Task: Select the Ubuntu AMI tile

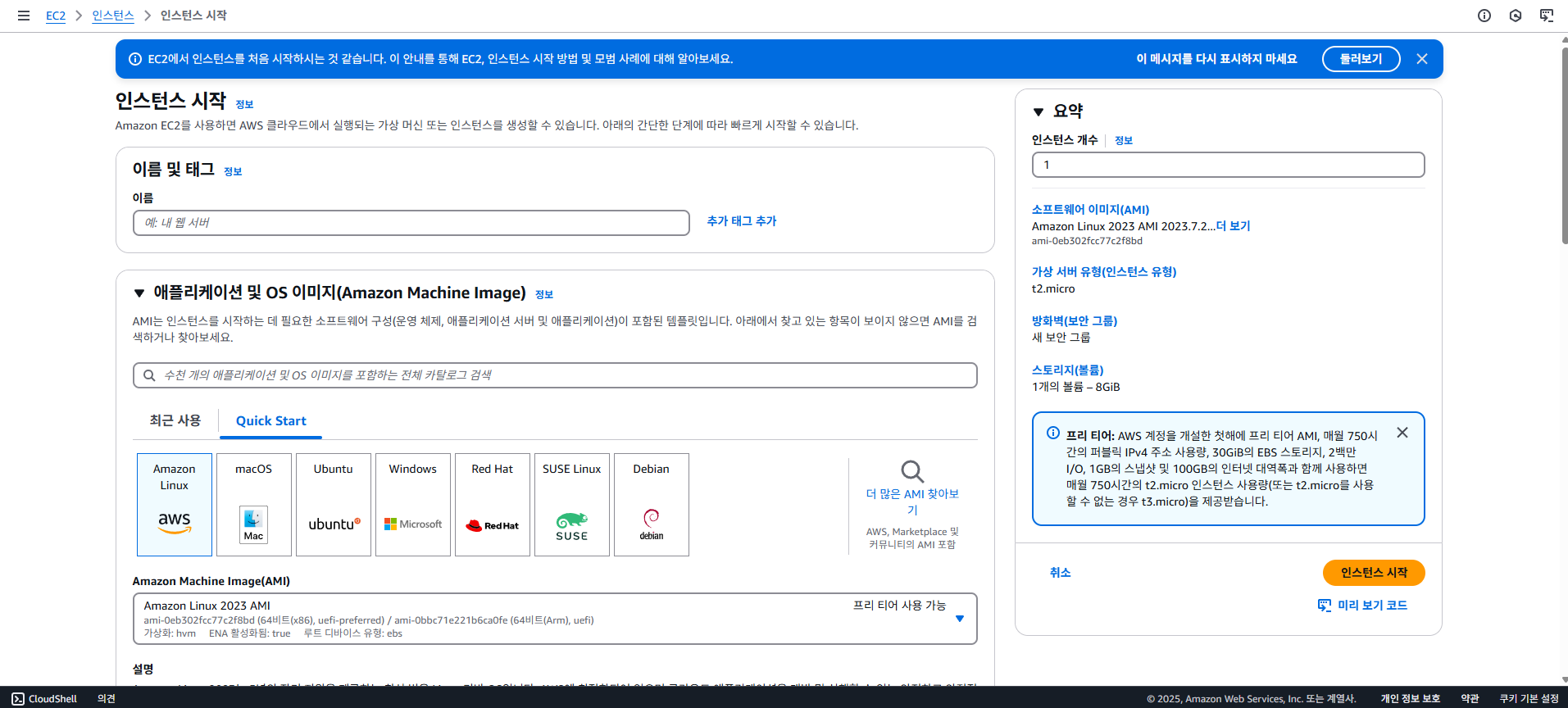Action: [x=334, y=505]
